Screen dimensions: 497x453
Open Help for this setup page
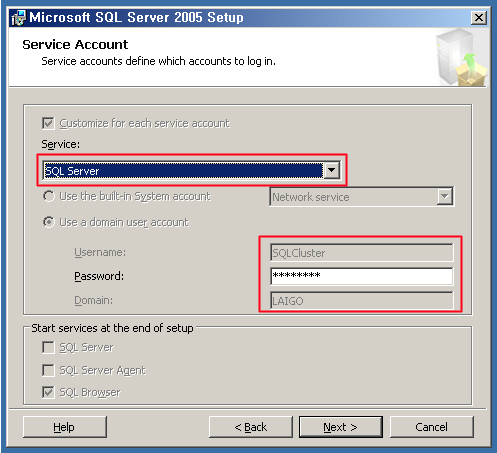coord(65,427)
